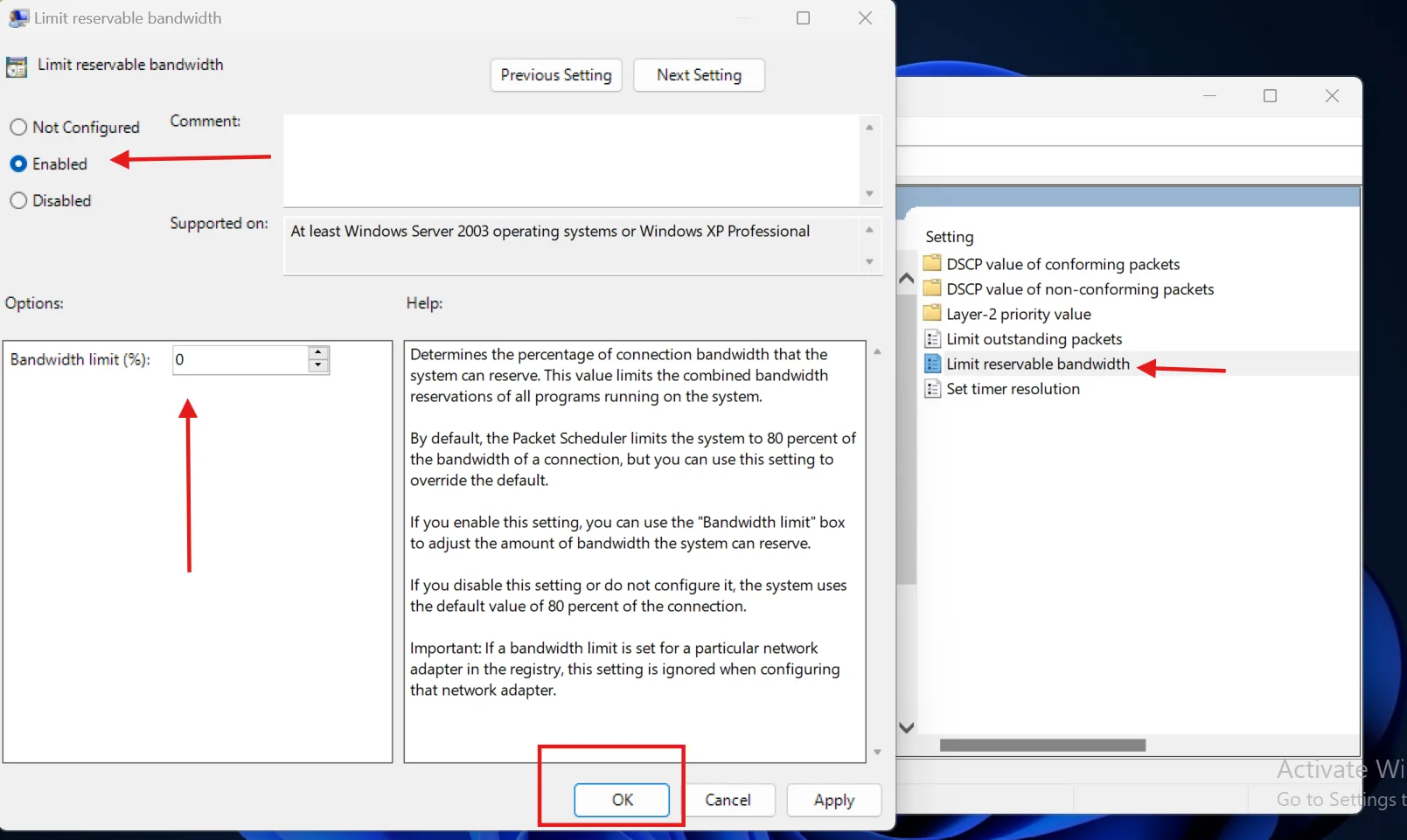Click the Setting column header

click(x=949, y=237)
